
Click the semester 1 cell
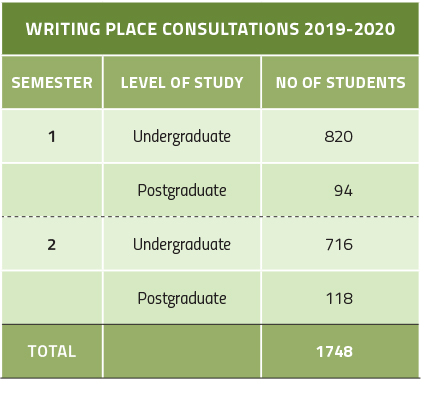point(52,136)
